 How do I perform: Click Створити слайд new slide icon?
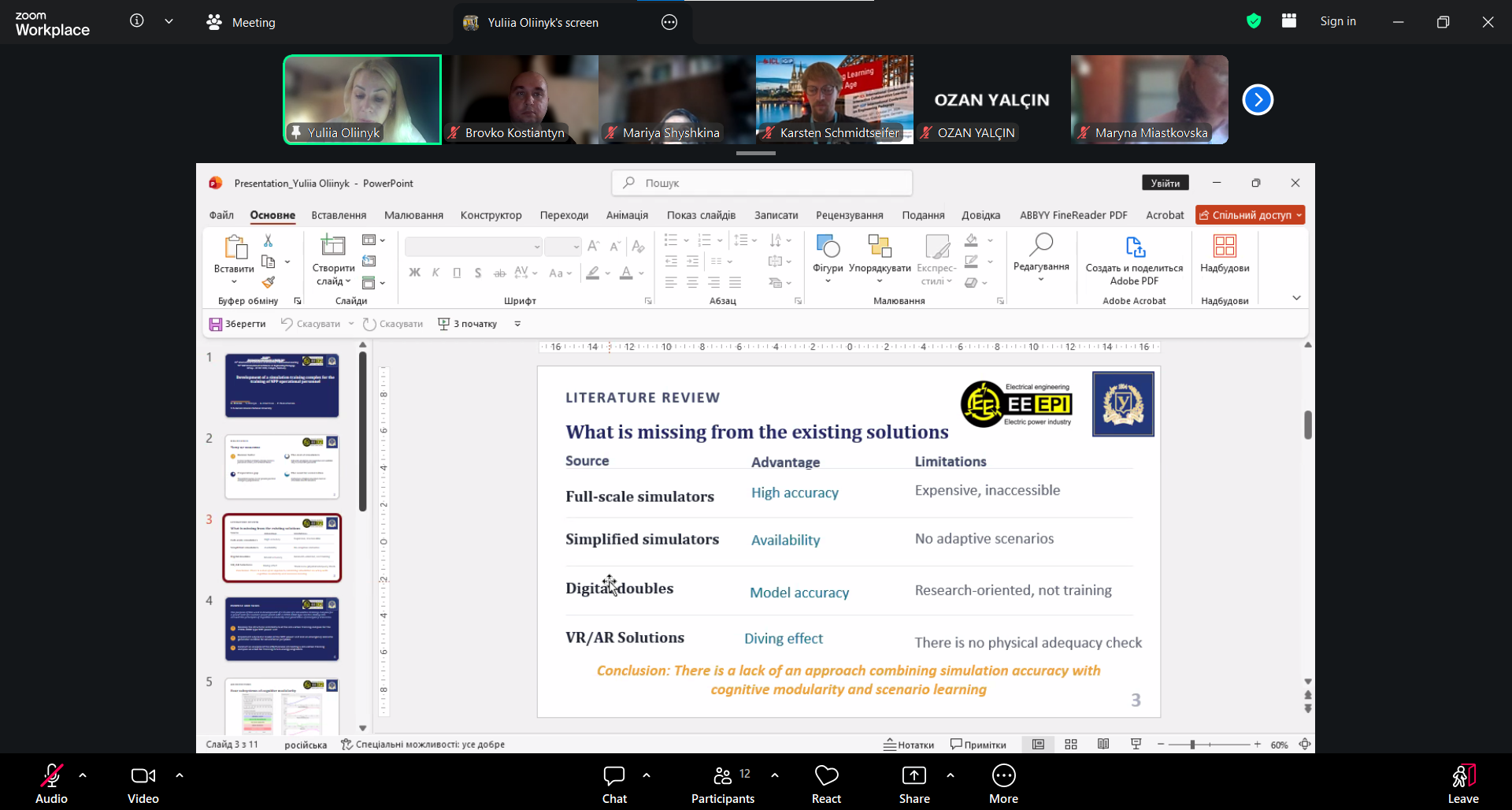[x=333, y=246]
